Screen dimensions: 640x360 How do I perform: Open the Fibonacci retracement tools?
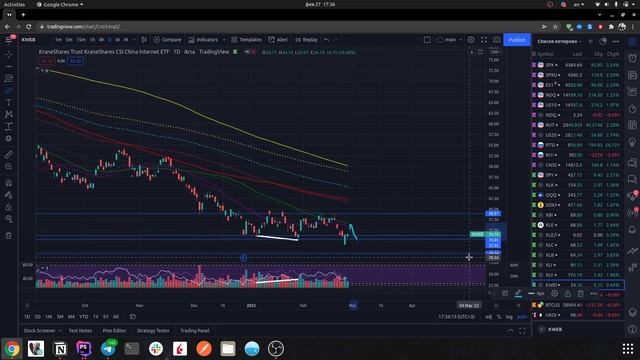pos(9,79)
